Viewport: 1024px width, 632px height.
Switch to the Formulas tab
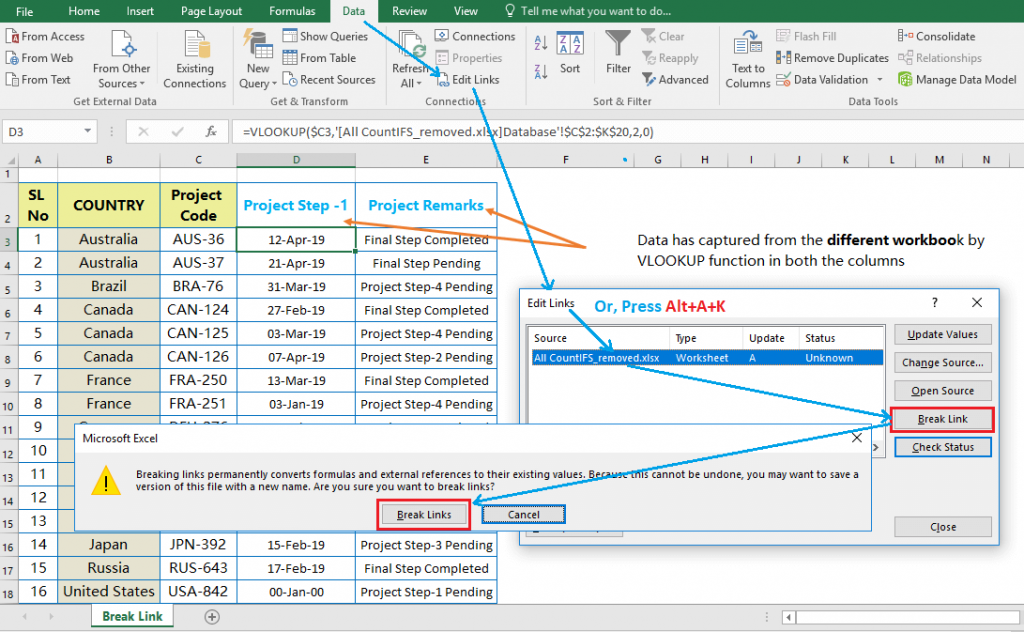[x=292, y=11]
